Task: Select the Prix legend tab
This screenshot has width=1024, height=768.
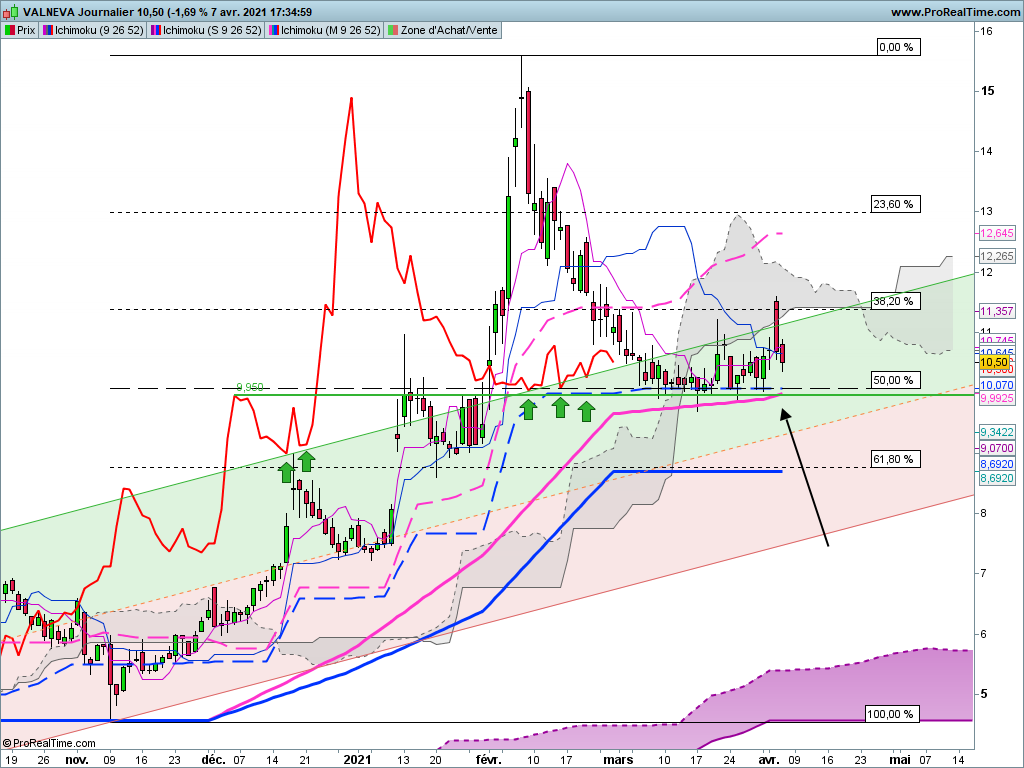Action: [x=20, y=30]
